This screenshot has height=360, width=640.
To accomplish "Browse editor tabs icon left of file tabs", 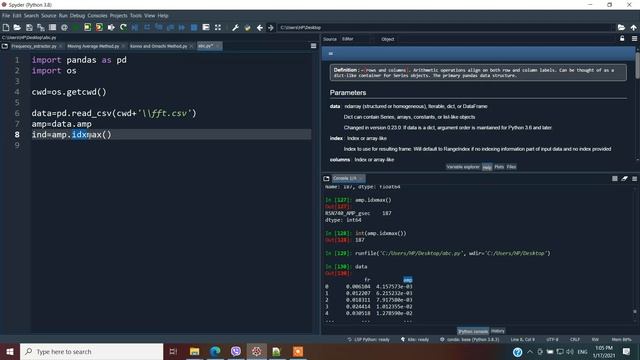I will click(5, 46).
